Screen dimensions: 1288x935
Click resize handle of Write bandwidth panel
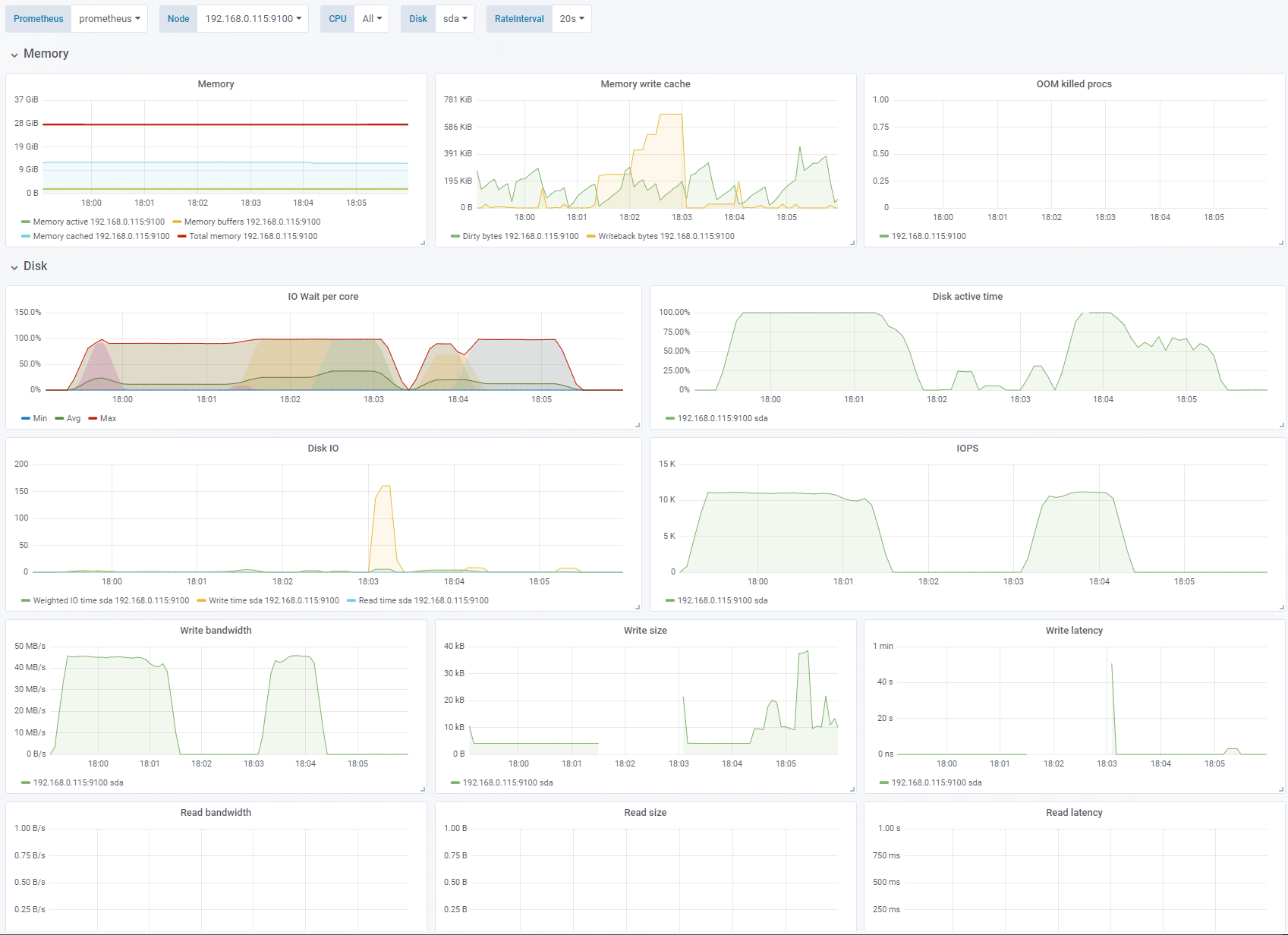pyautogui.click(x=423, y=789)
